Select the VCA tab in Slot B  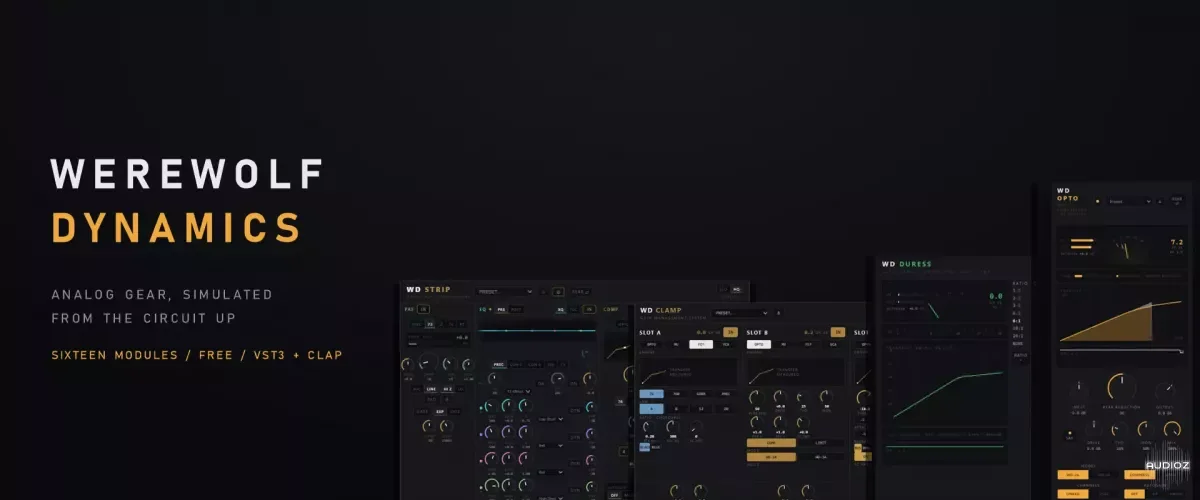[834, 344]
